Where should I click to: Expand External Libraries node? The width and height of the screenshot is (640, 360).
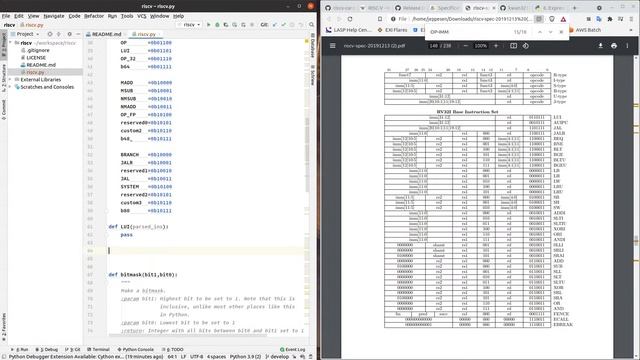(x=11, y=80)
